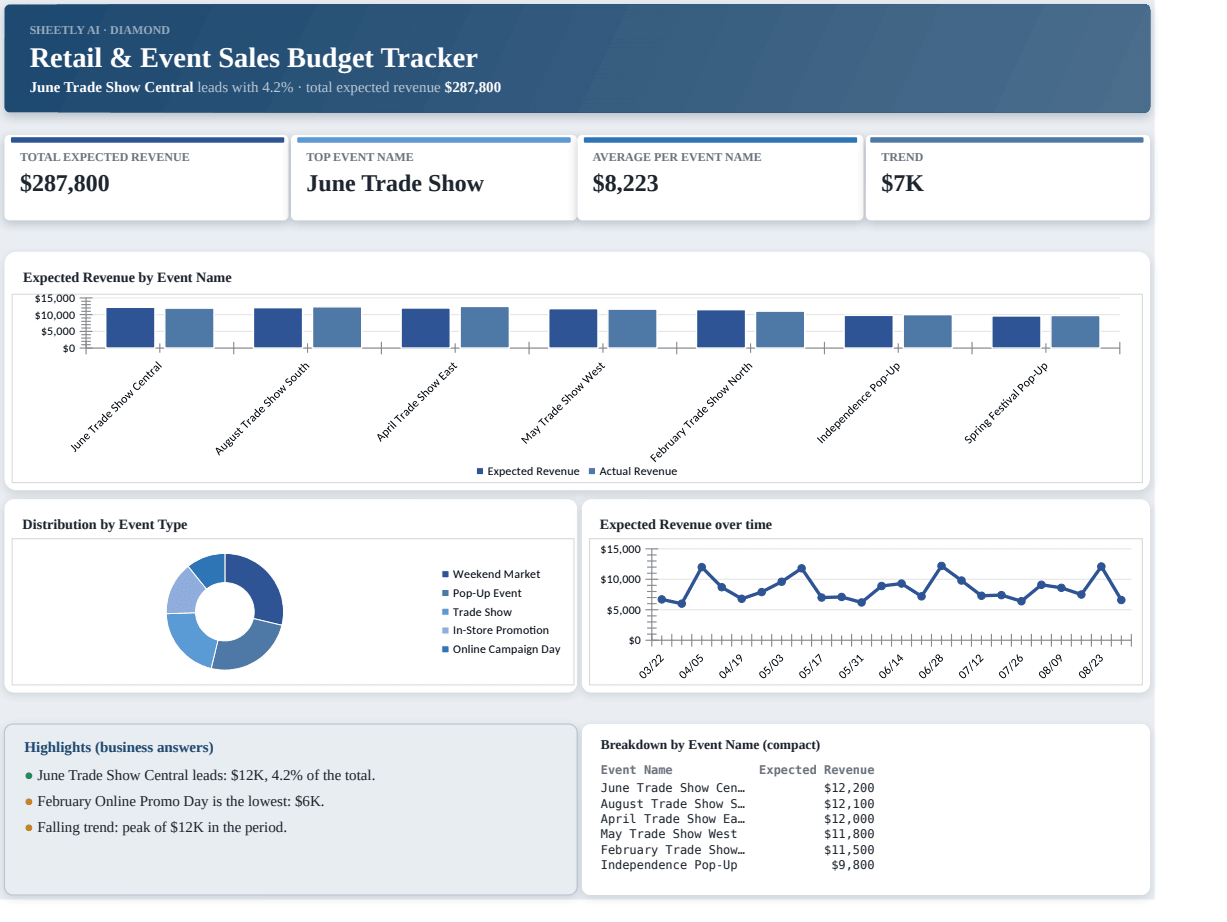Image resolution: width=1227 pixels, height=922 pixels.
Task: Click the Online Campaign Day legend entry
Action: [x=501, y=649]
